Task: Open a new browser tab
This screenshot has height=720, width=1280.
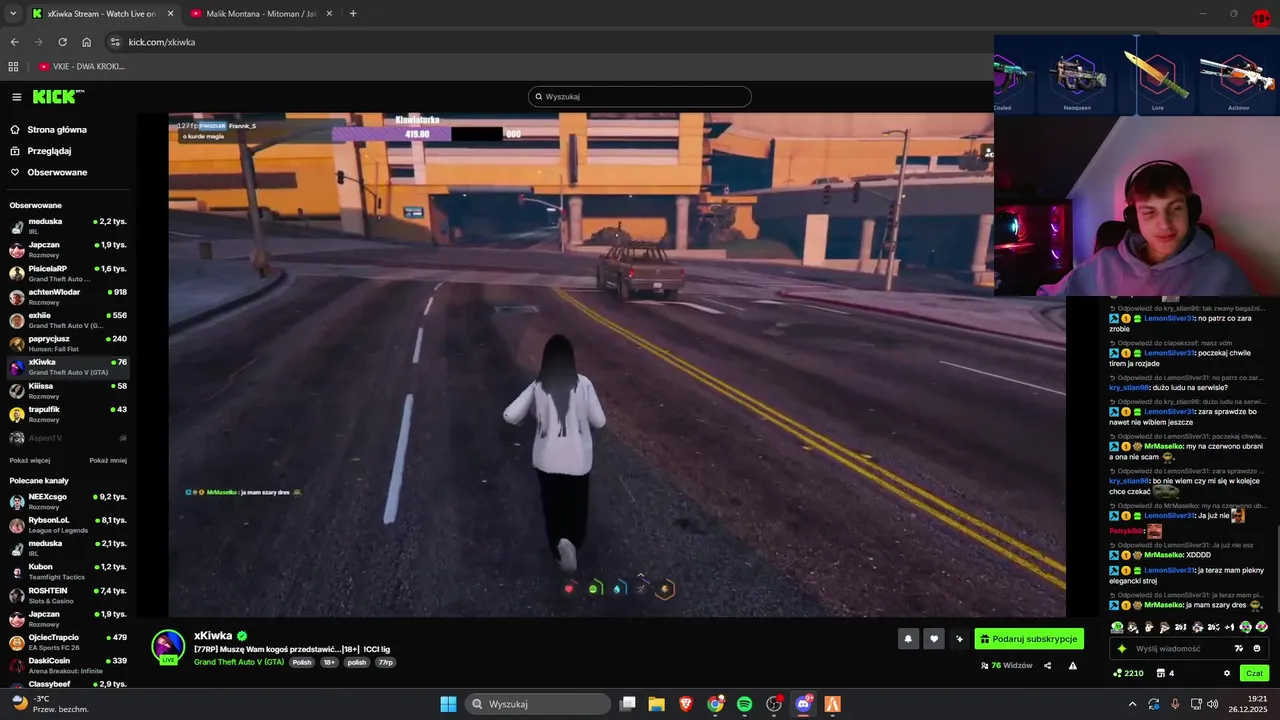Action: 353,14
